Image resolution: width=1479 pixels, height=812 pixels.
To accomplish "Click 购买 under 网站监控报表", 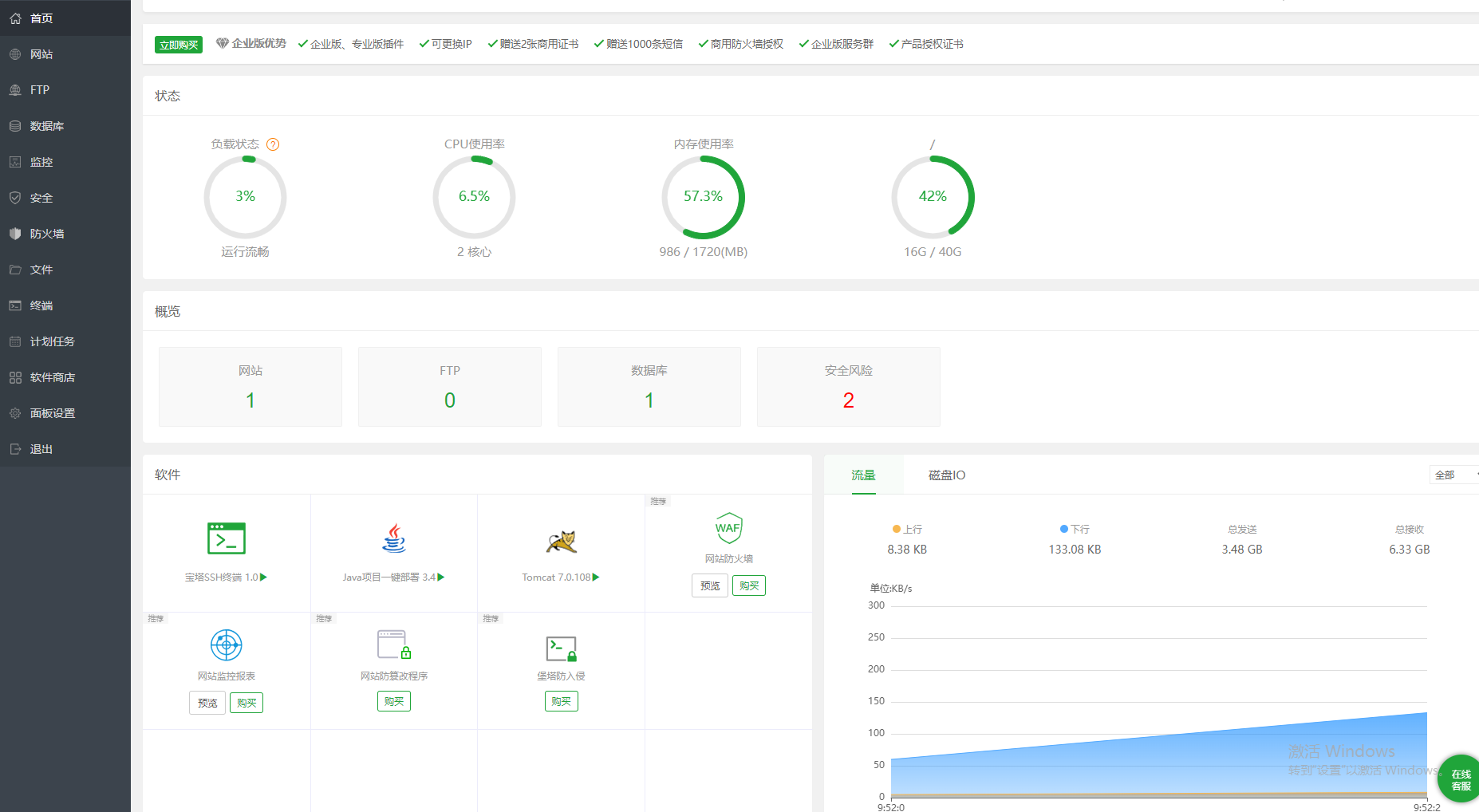I will pyautogui.click(x=246, y=703).
